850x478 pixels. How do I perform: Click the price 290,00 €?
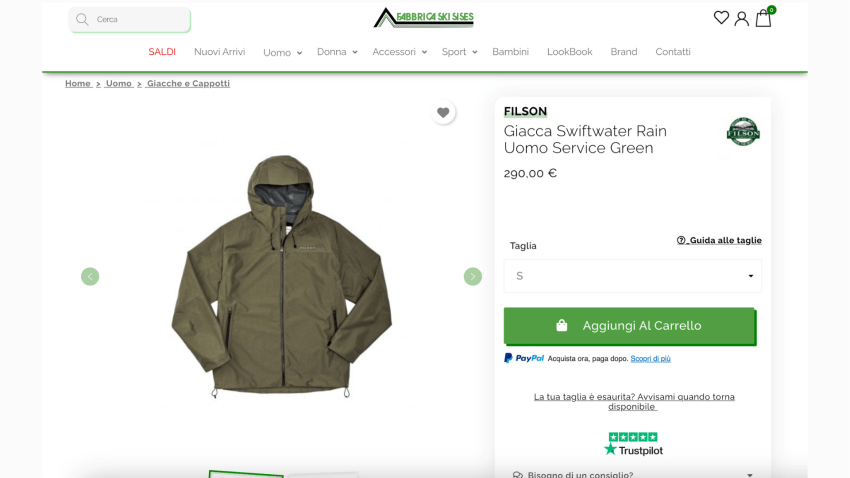(530, 173)
